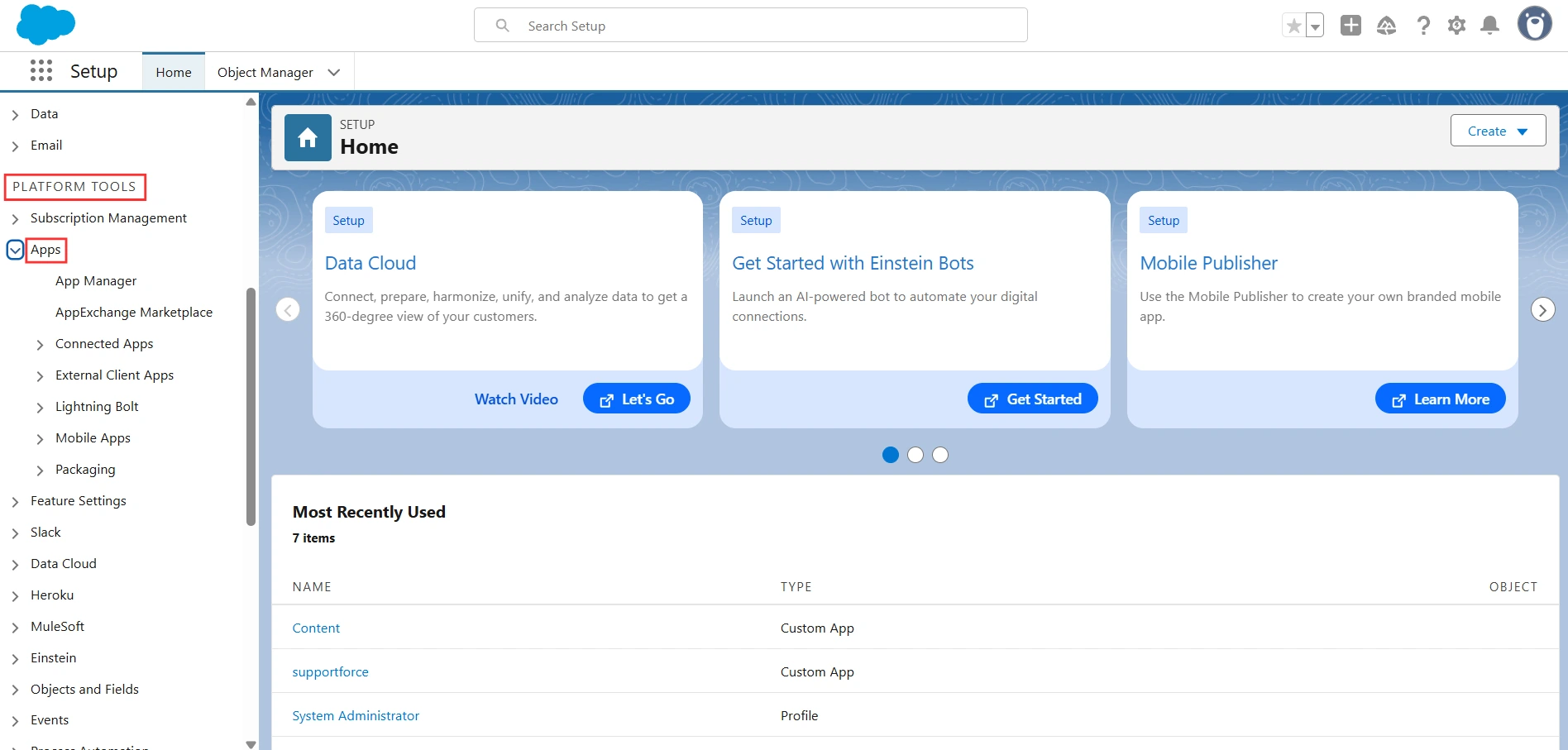Expand the Data tree node
This screenshot has height=750, width=1568.
(x=15, y=114)
